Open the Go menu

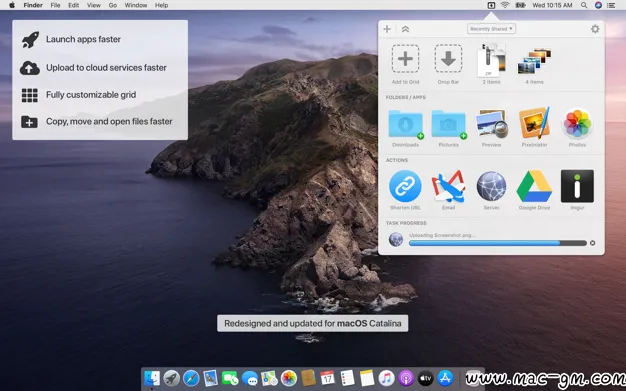[x=113, y=5]
